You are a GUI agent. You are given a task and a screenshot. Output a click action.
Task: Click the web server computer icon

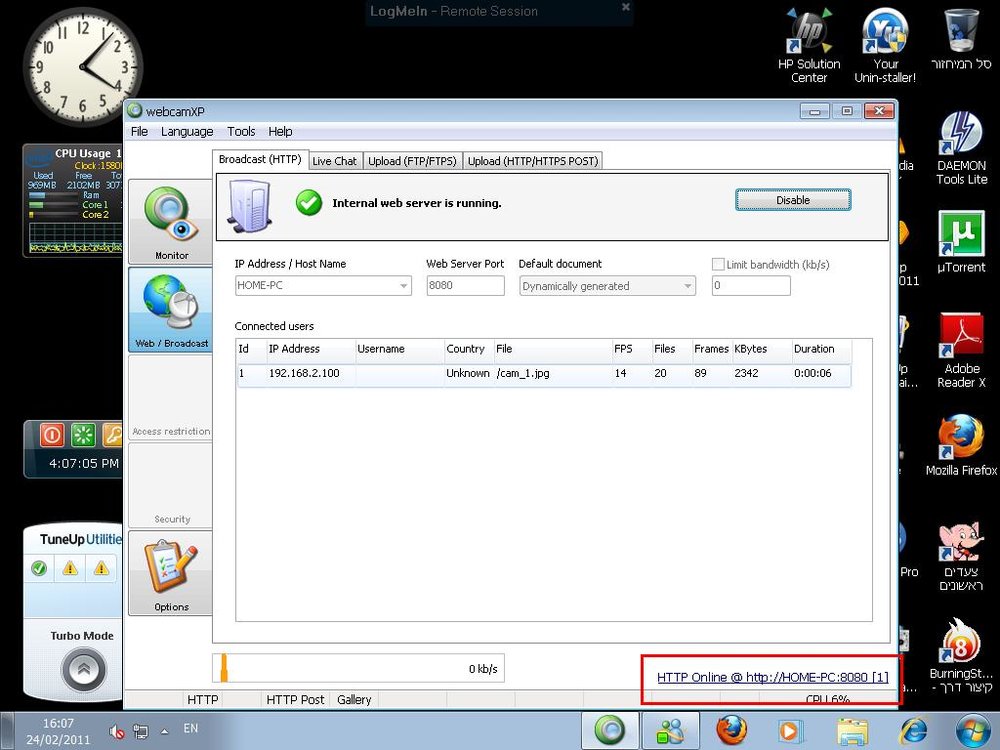coord(250,205)
